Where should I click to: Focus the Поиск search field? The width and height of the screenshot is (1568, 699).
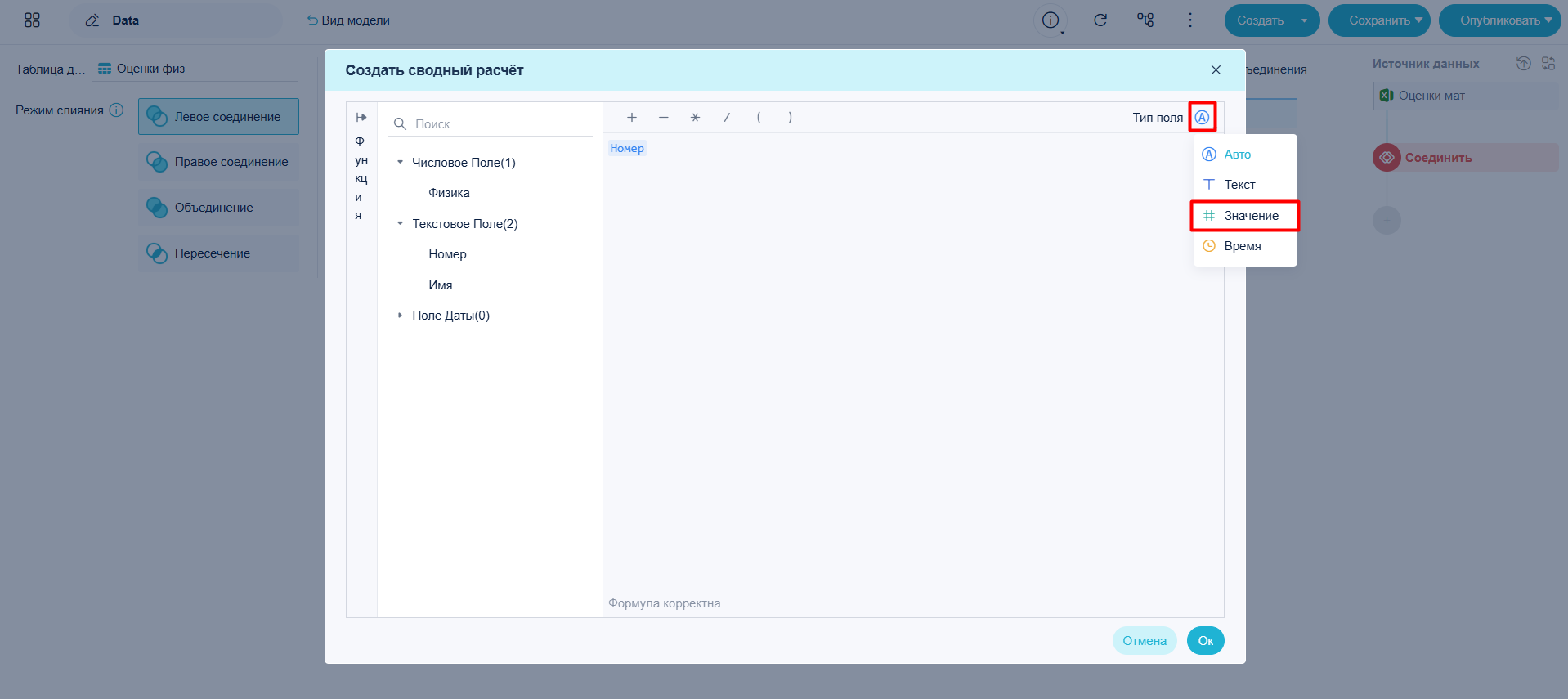tap(491, 124)
